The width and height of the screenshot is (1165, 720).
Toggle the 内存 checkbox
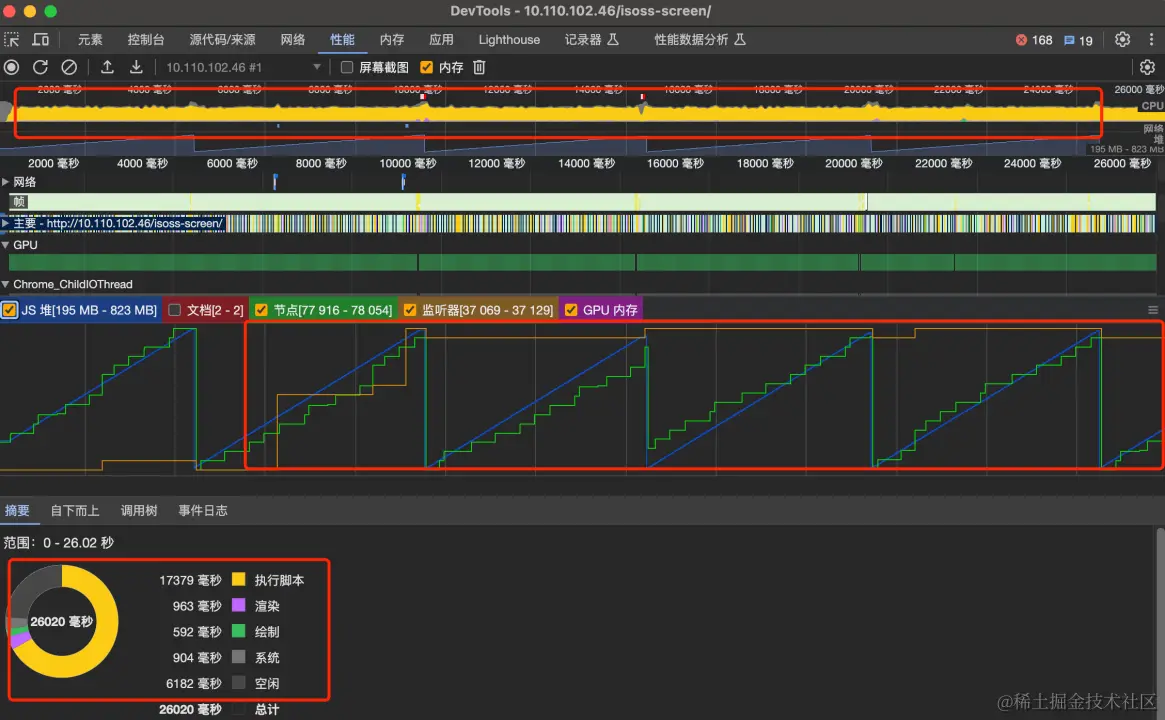click(x=426, y=68)
